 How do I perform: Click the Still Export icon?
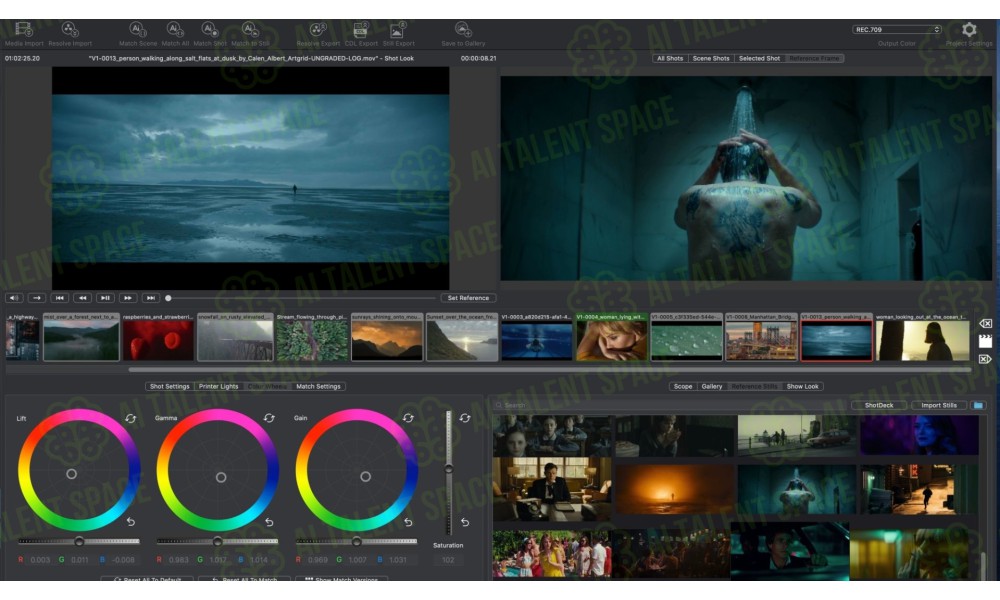point(398,29)
